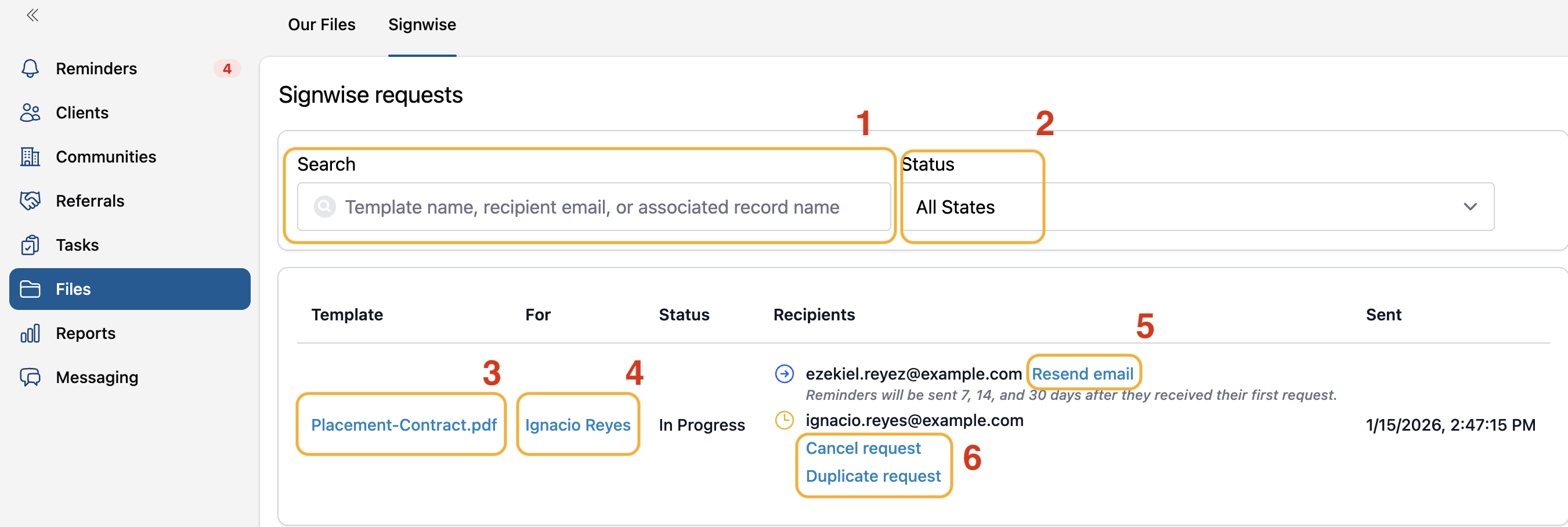Viewport: 1568px width, 527px height.
Task: Click Resend email link
Action: pos(1082,374)
